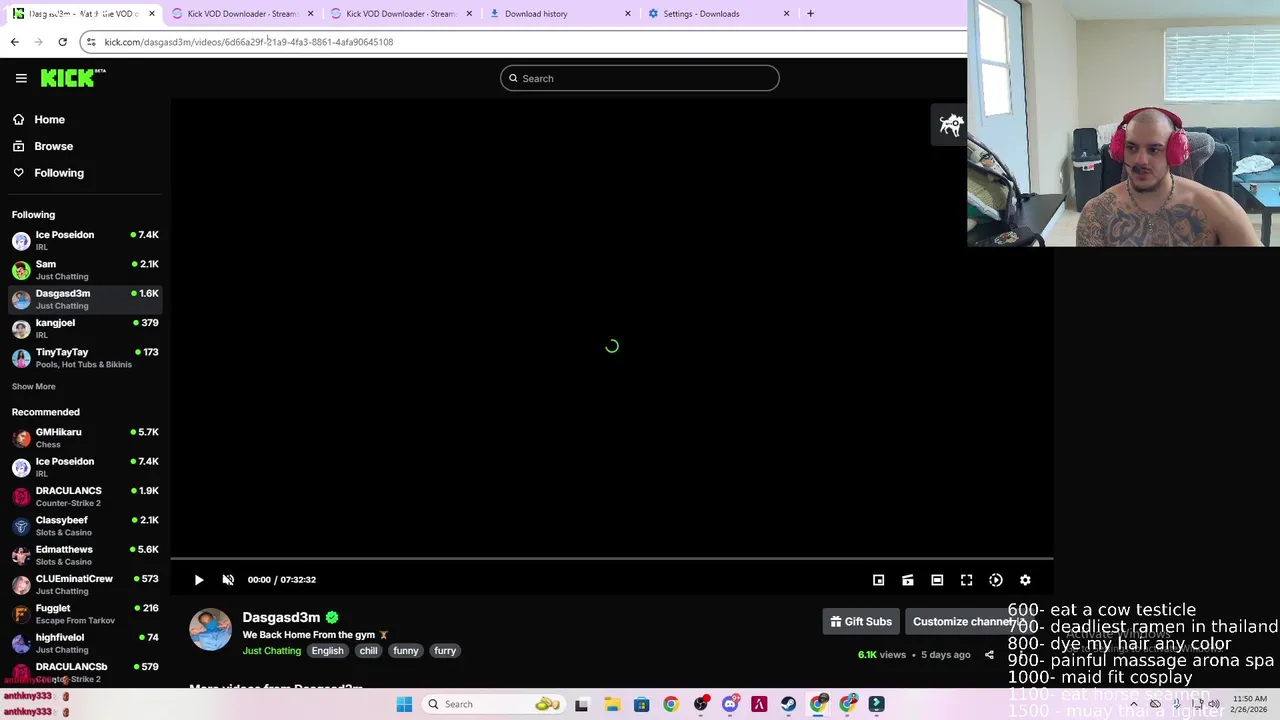
Task: Select the chill tag
Action: (x=369, y=651)
